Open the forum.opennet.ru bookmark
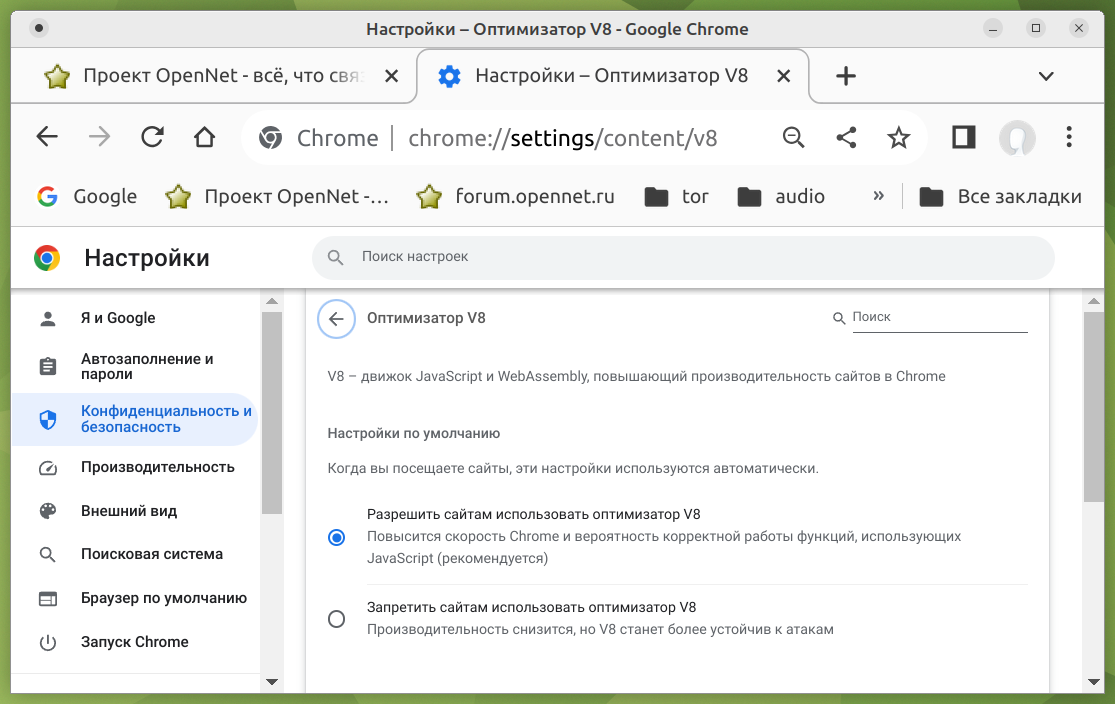 pos(515,197)
